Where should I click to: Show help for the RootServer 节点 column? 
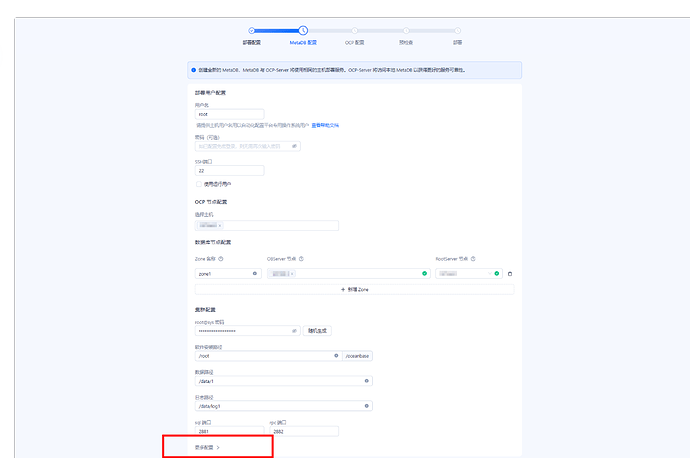[473, 259]
